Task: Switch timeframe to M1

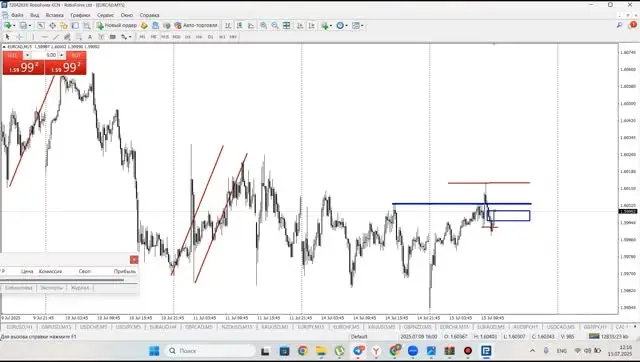Action: click(x=142, y=37)
